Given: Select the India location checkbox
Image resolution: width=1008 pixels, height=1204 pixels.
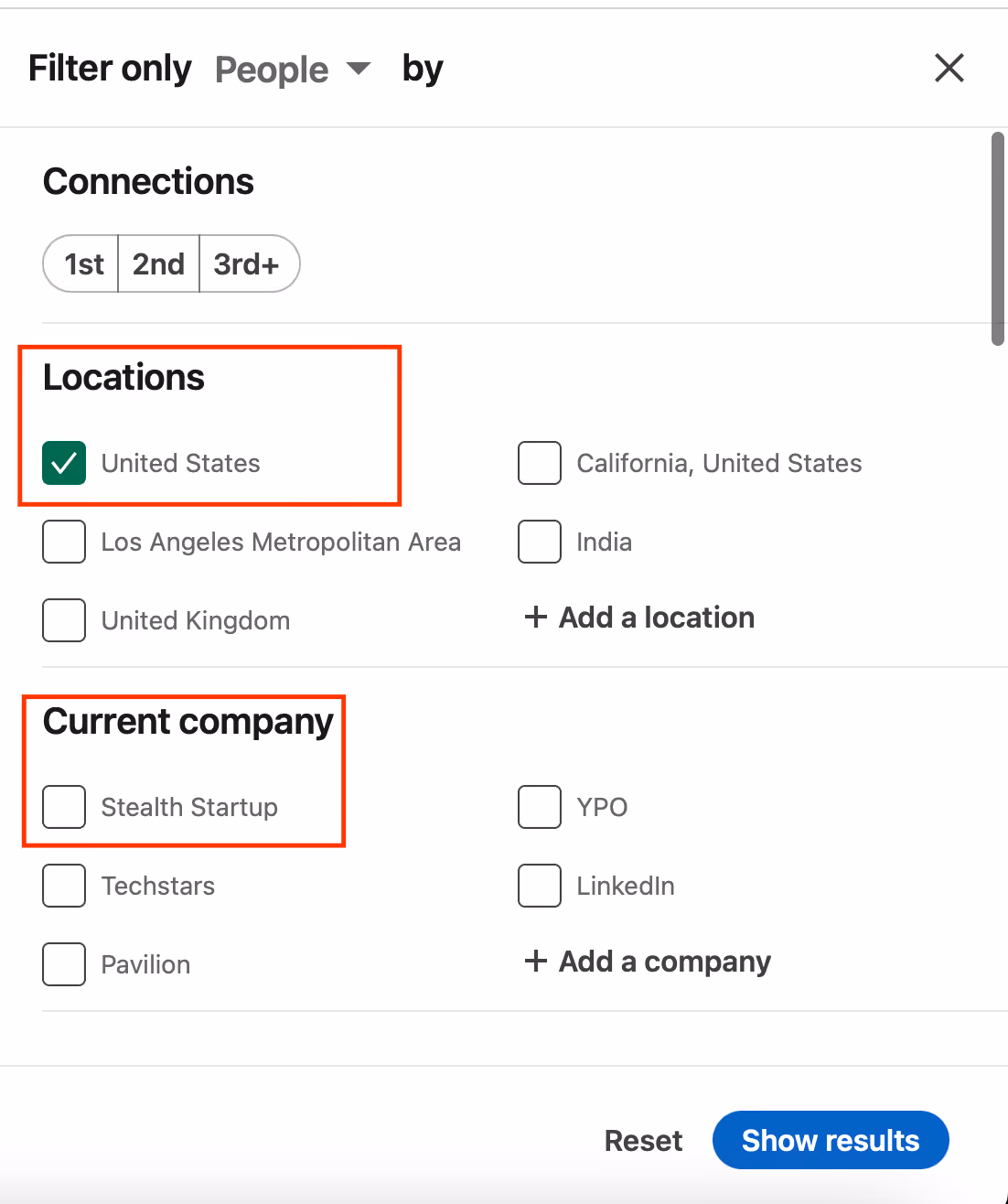Looking at the screenshot, I should click(x=539, y=542).
